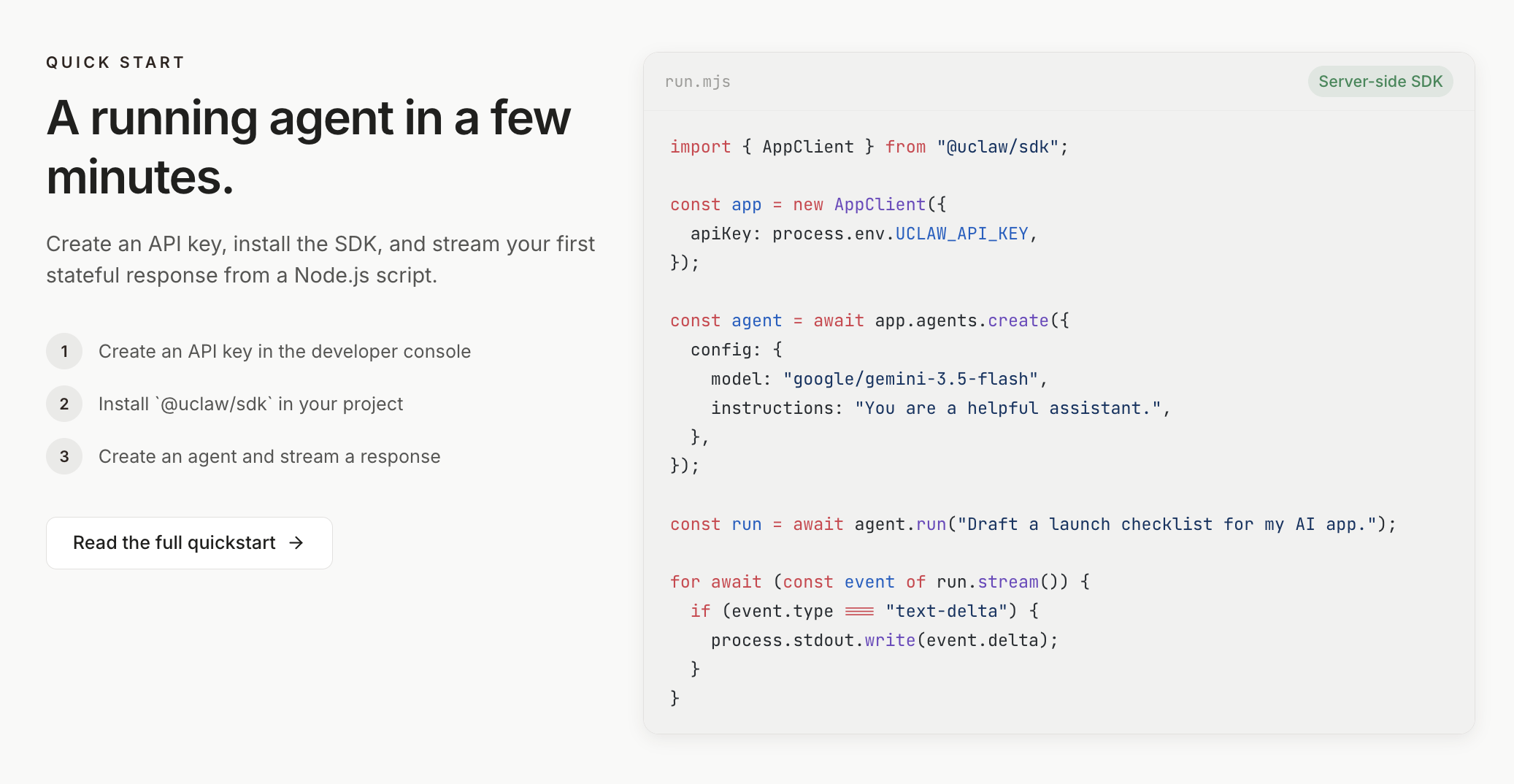The image size is (1514, 784).
Task: Click the run.mjs file name label
Action: click(x=698, y=82)
